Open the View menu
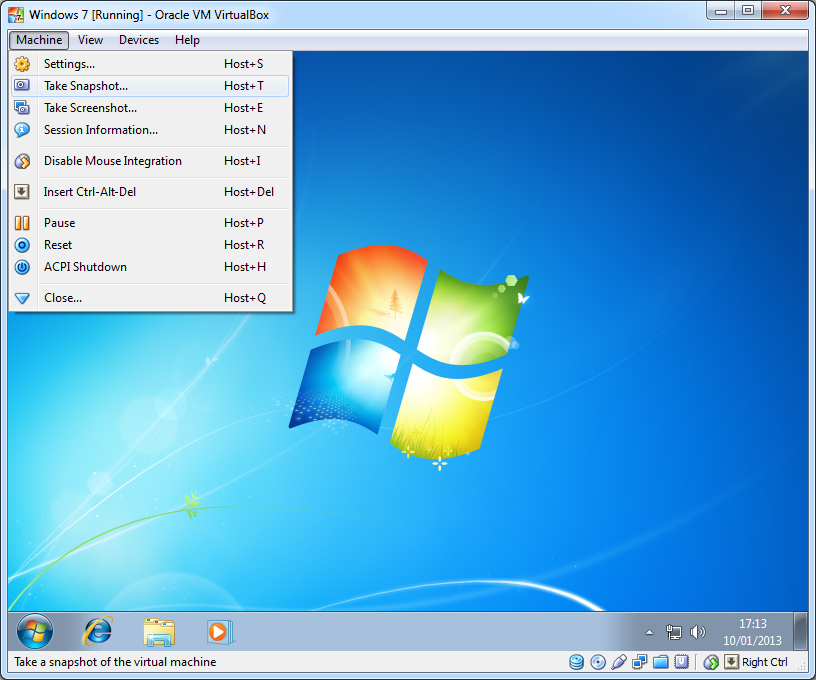 click(x=90, y=40)
